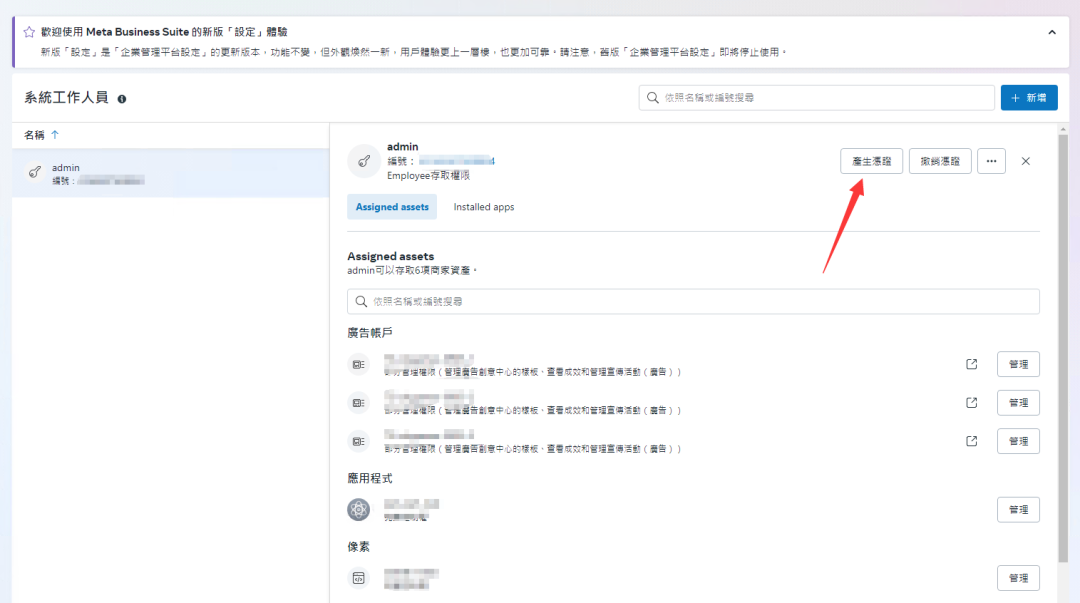The height and width of the screenshot is (603, 1080).
Task: Click the app atom icon under 應用程式
Action: coord(358,510)
